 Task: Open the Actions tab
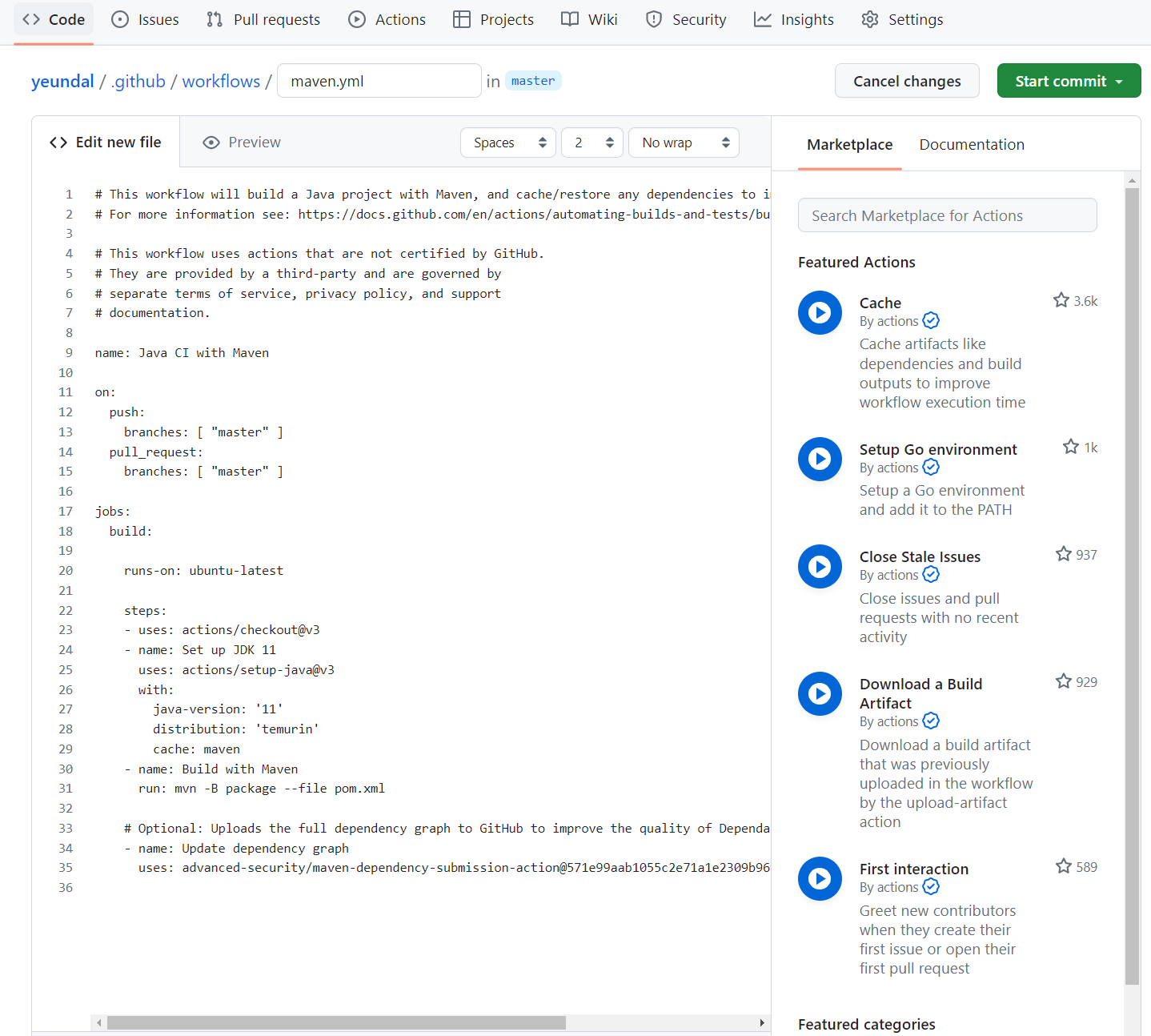pos(387,20)
